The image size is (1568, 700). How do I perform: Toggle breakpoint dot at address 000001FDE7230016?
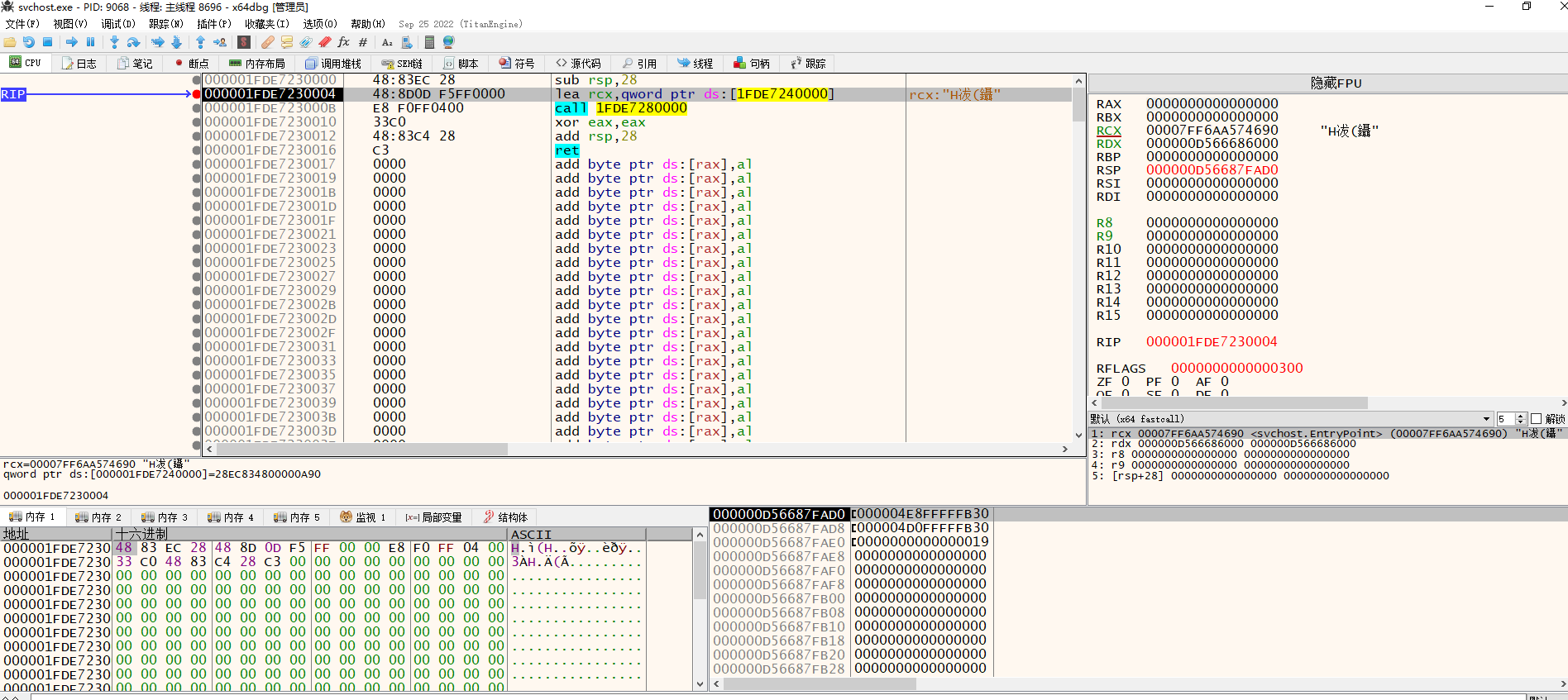coord(196,150)
